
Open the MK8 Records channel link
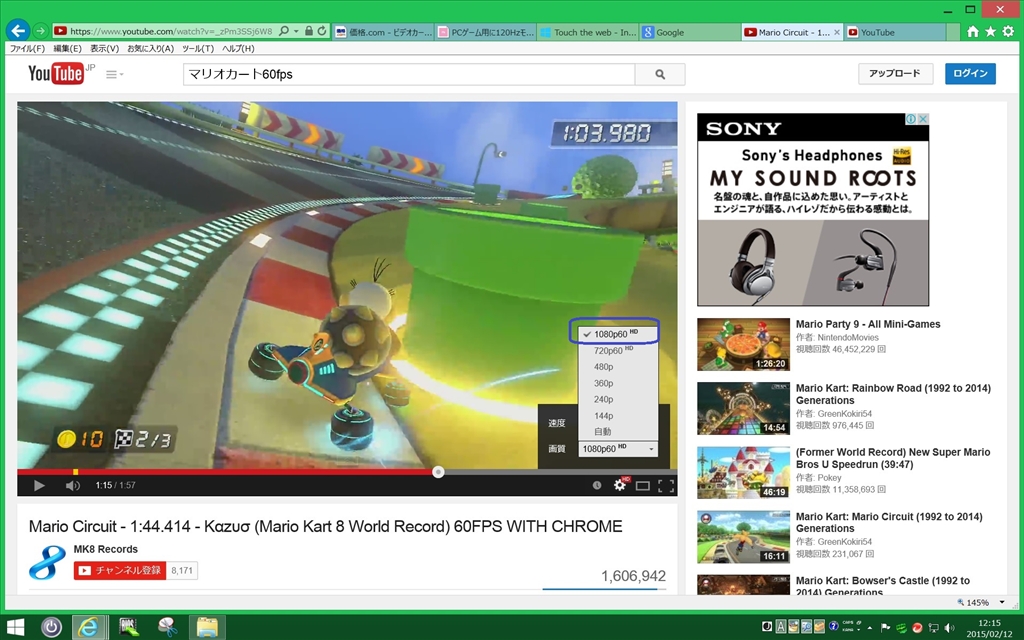click(x=106, y=549)
